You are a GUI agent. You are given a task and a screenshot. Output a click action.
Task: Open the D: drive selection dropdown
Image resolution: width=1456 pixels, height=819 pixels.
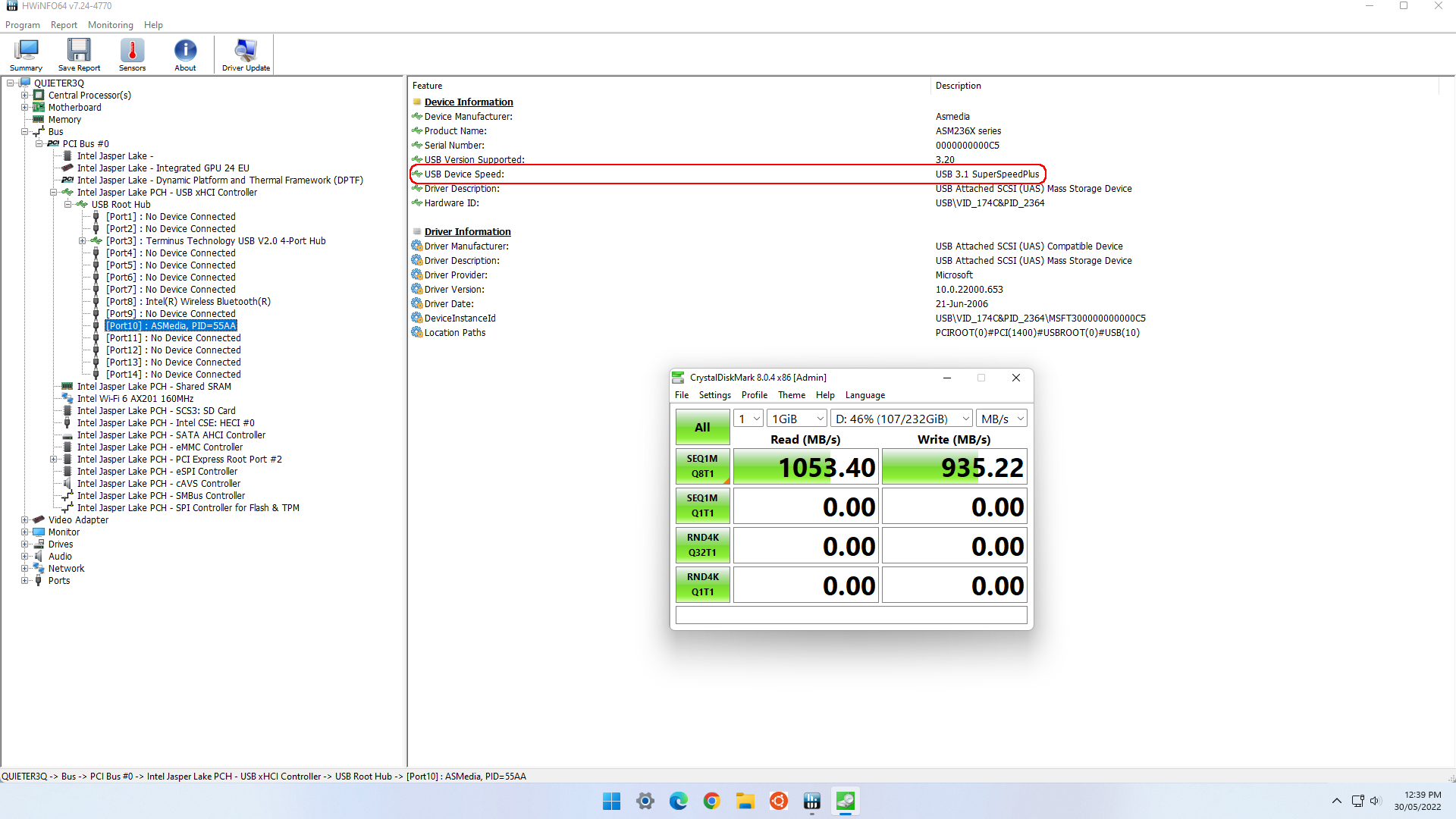[902, 419]
